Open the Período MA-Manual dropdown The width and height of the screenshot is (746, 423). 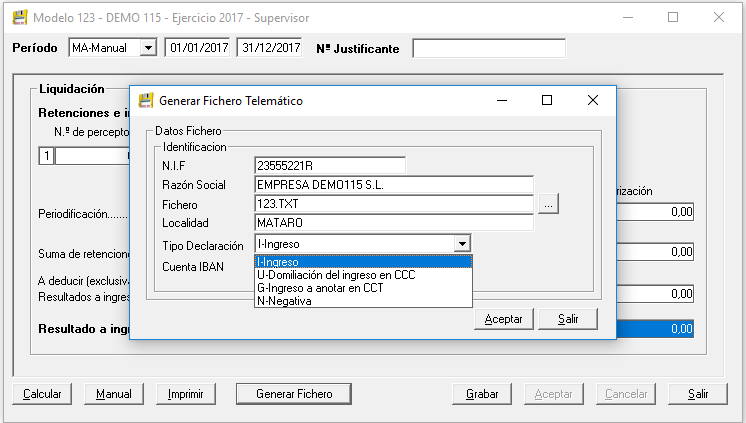point(148,48)
